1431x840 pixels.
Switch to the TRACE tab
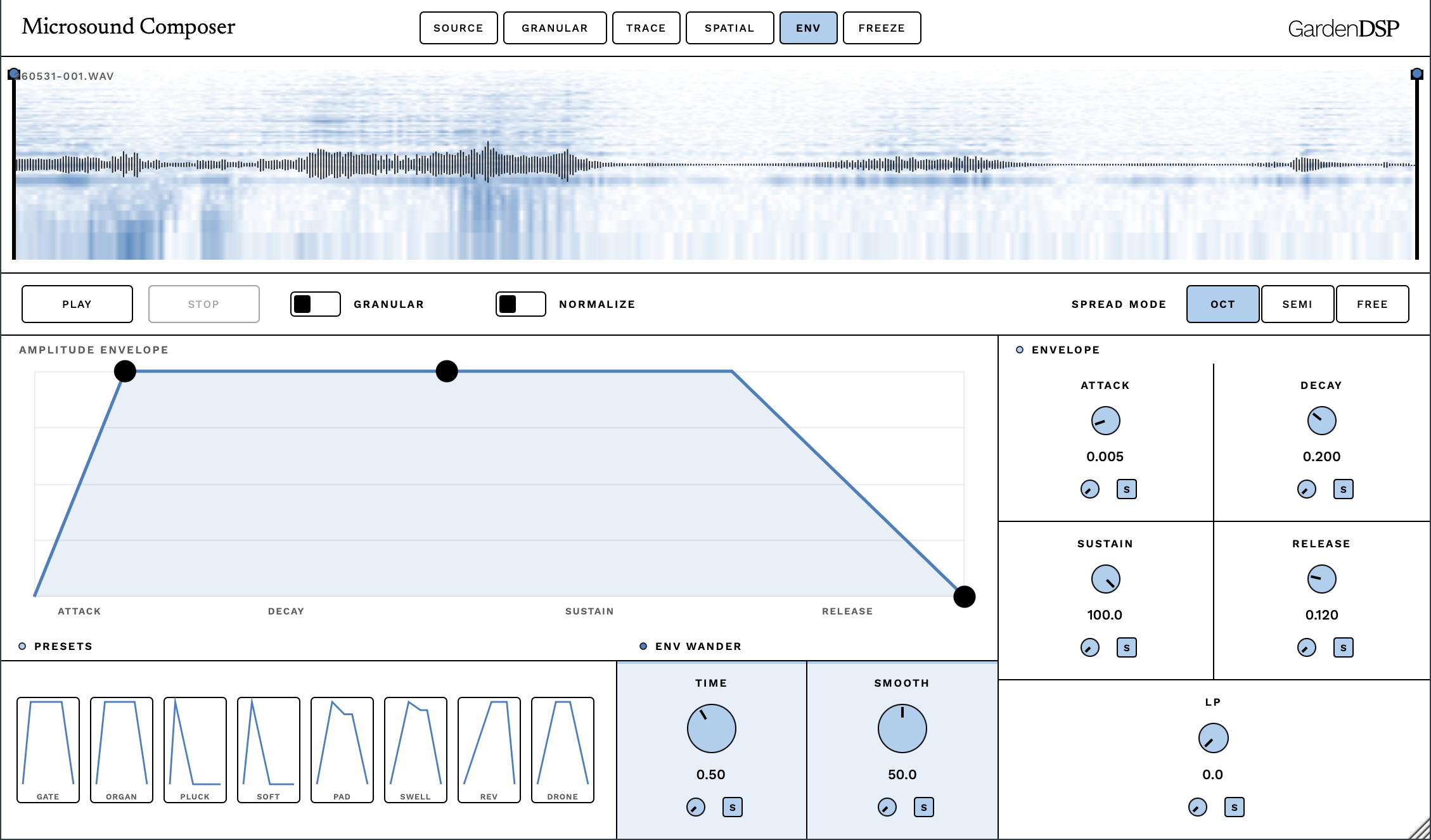pos(646,28)
